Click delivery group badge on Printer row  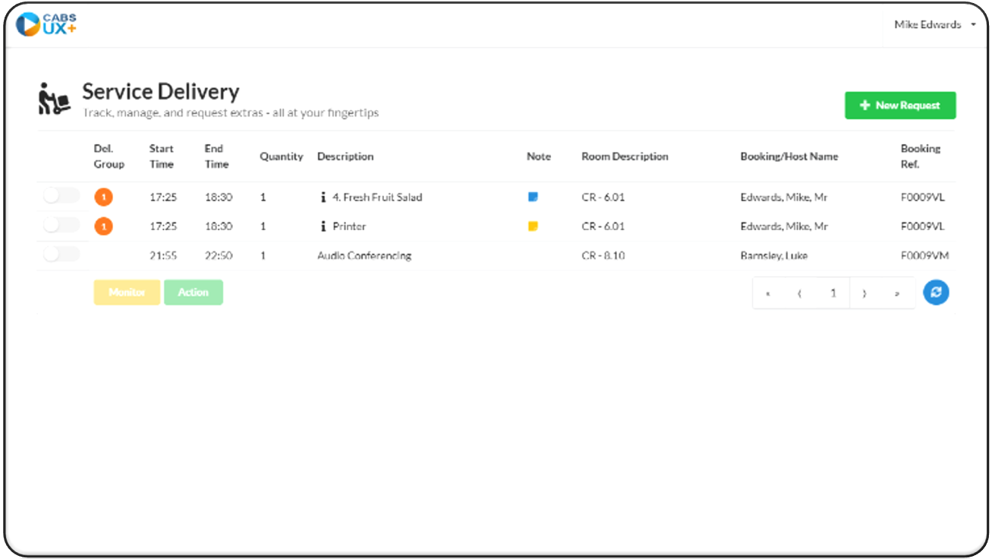coord(103,227)
